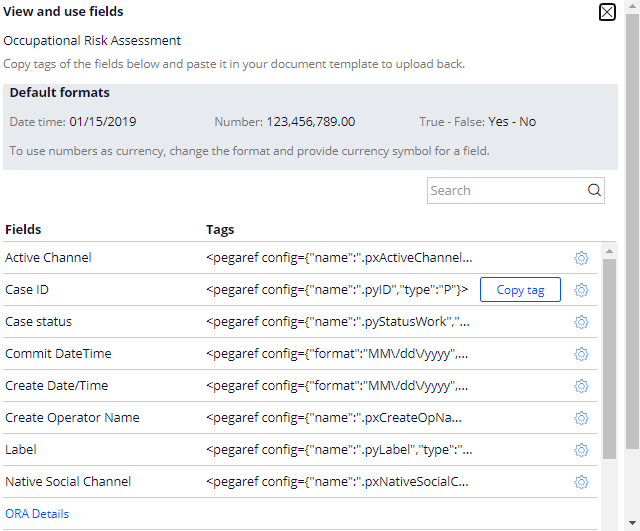Image resolution: width=640 pixels, height=531 pixels.
Task: Select the Case status field row
Action: tap(300, 322)
